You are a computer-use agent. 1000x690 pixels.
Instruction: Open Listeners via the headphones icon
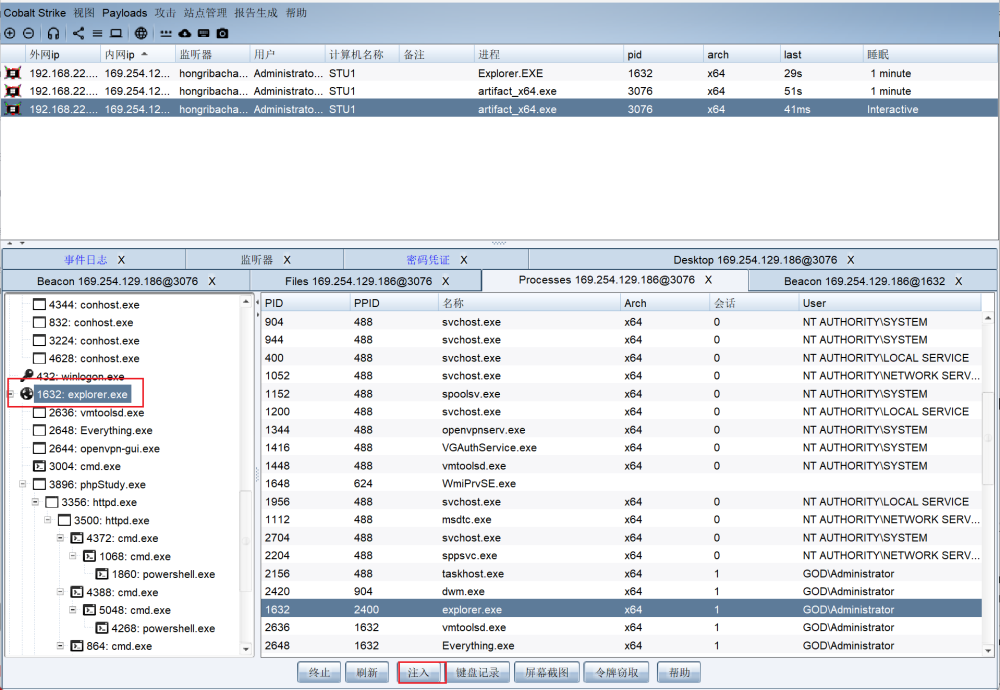(53, 33)
